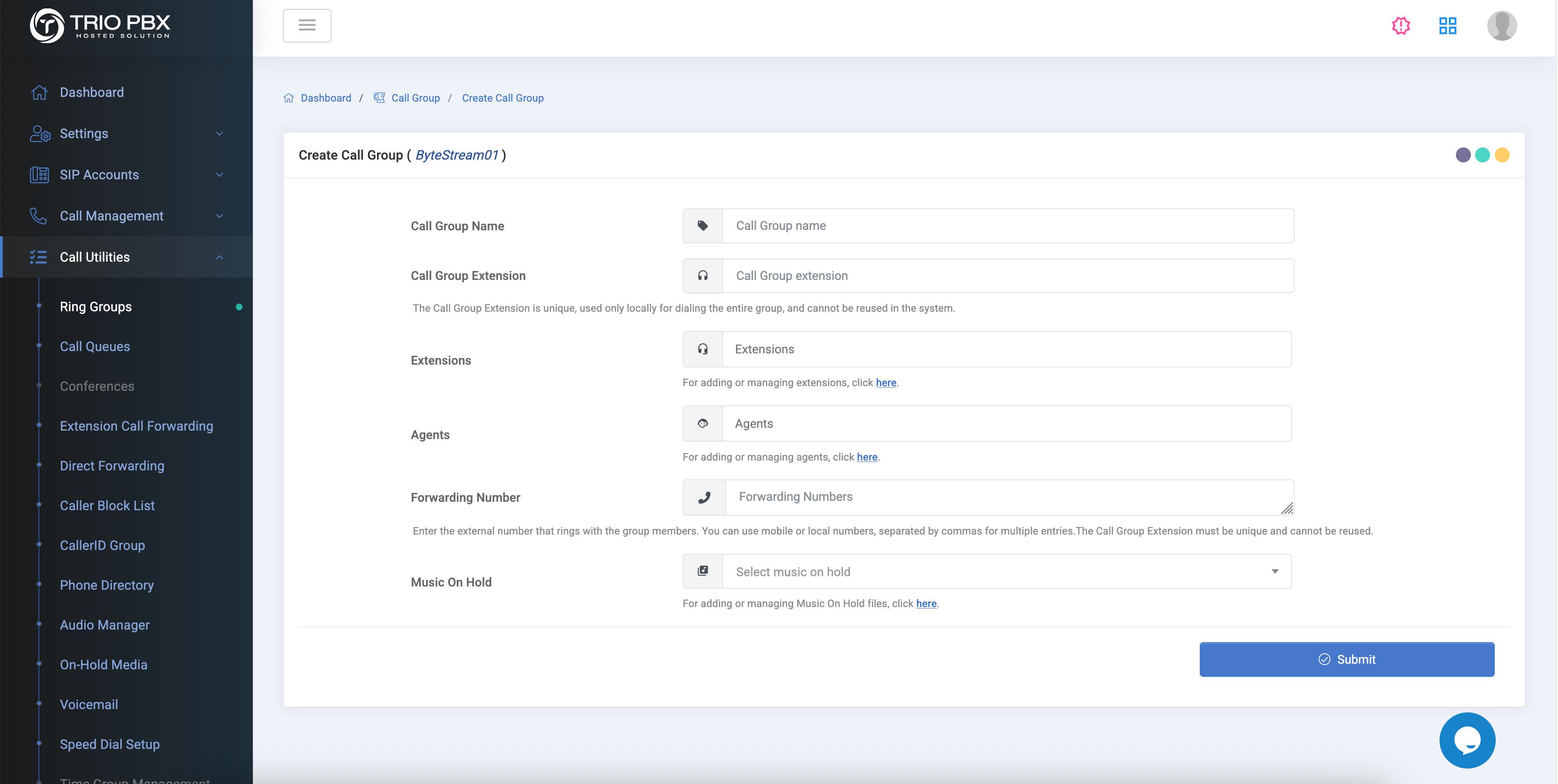The image size is (1558, 784).
Task: Click the teal dot in card header
Action: [1482, 155]
